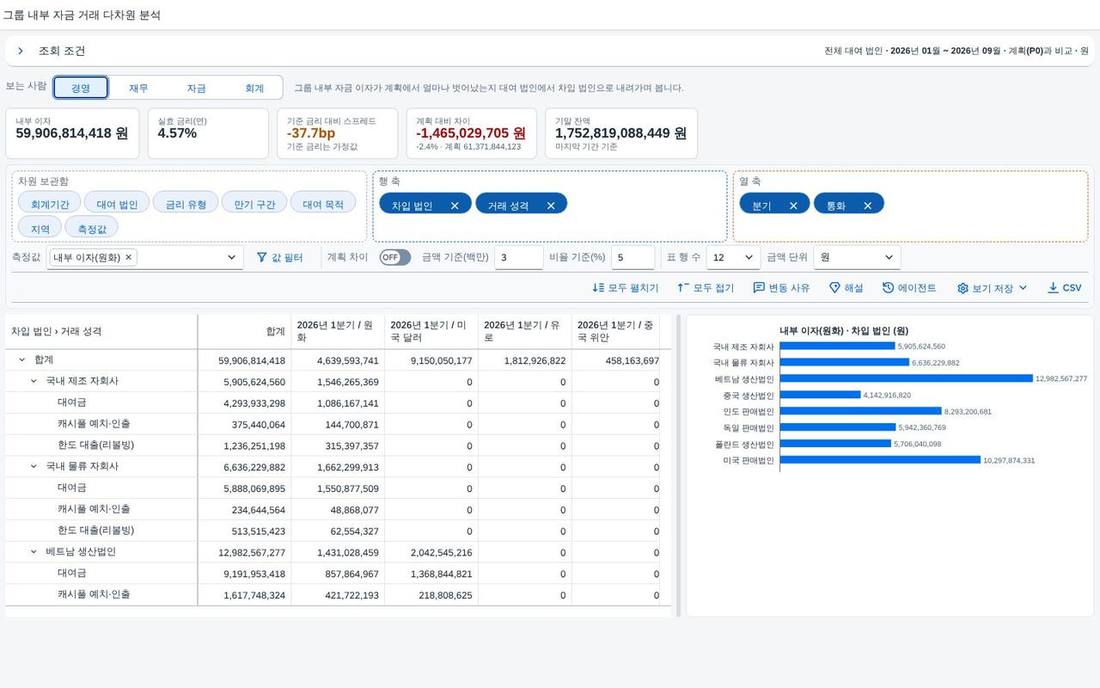Click the 기말 잔액 KPI card
This screenshot has height=688, width=1100.
[x=621, y=133]
